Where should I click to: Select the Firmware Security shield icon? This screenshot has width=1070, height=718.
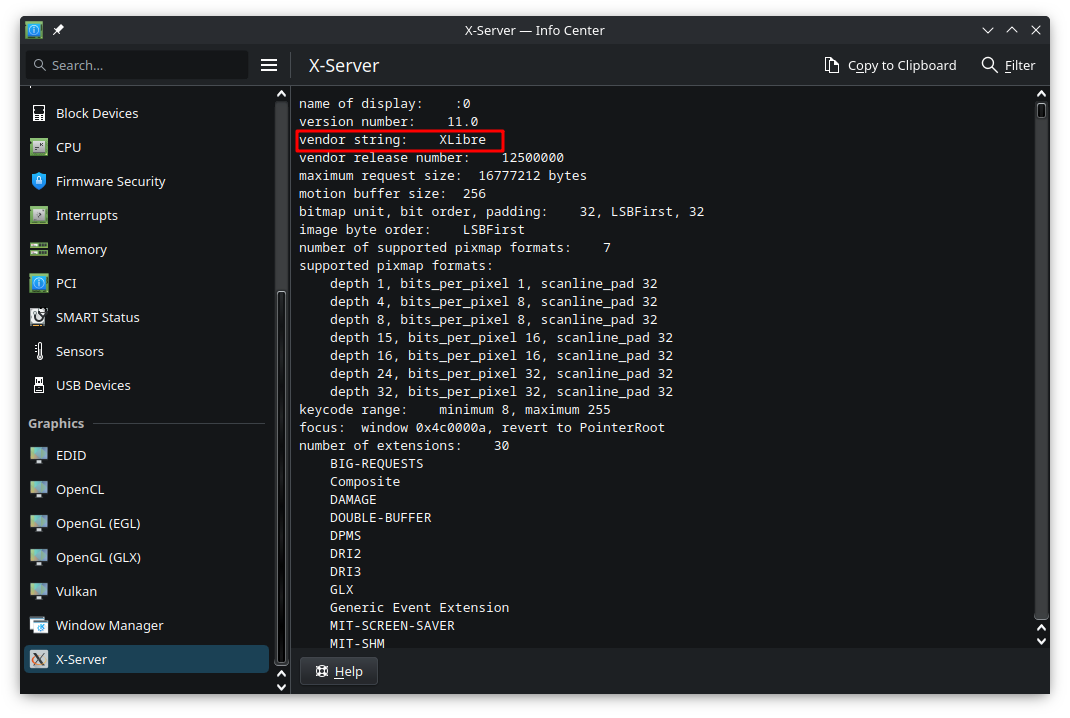[39, 182]
